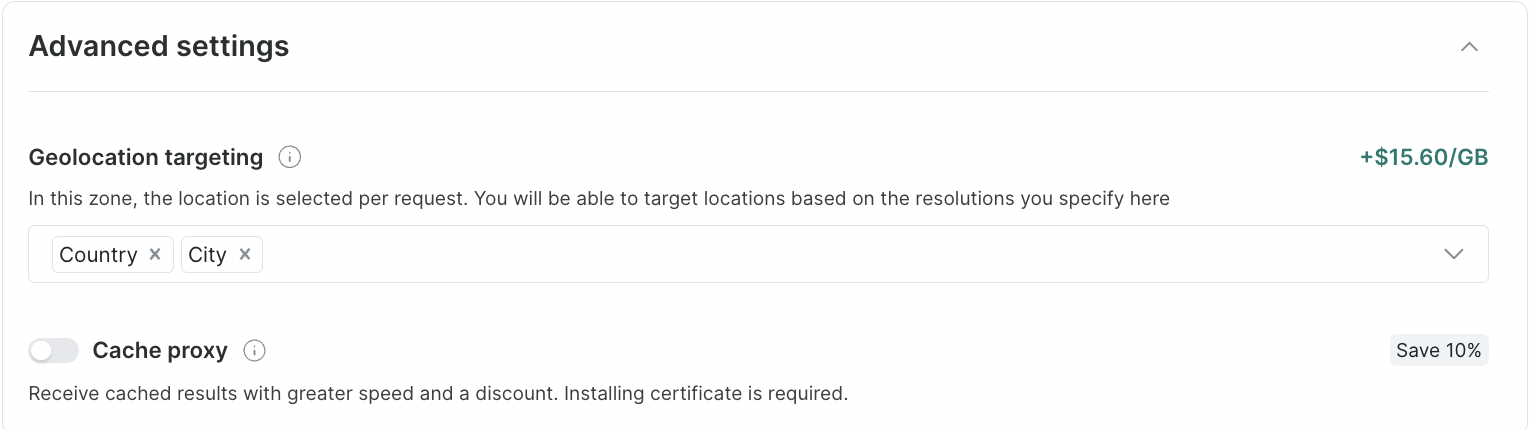Click the geolocation description text
The width and height of the screenshot is (1530, 430).
click(599, 198)
